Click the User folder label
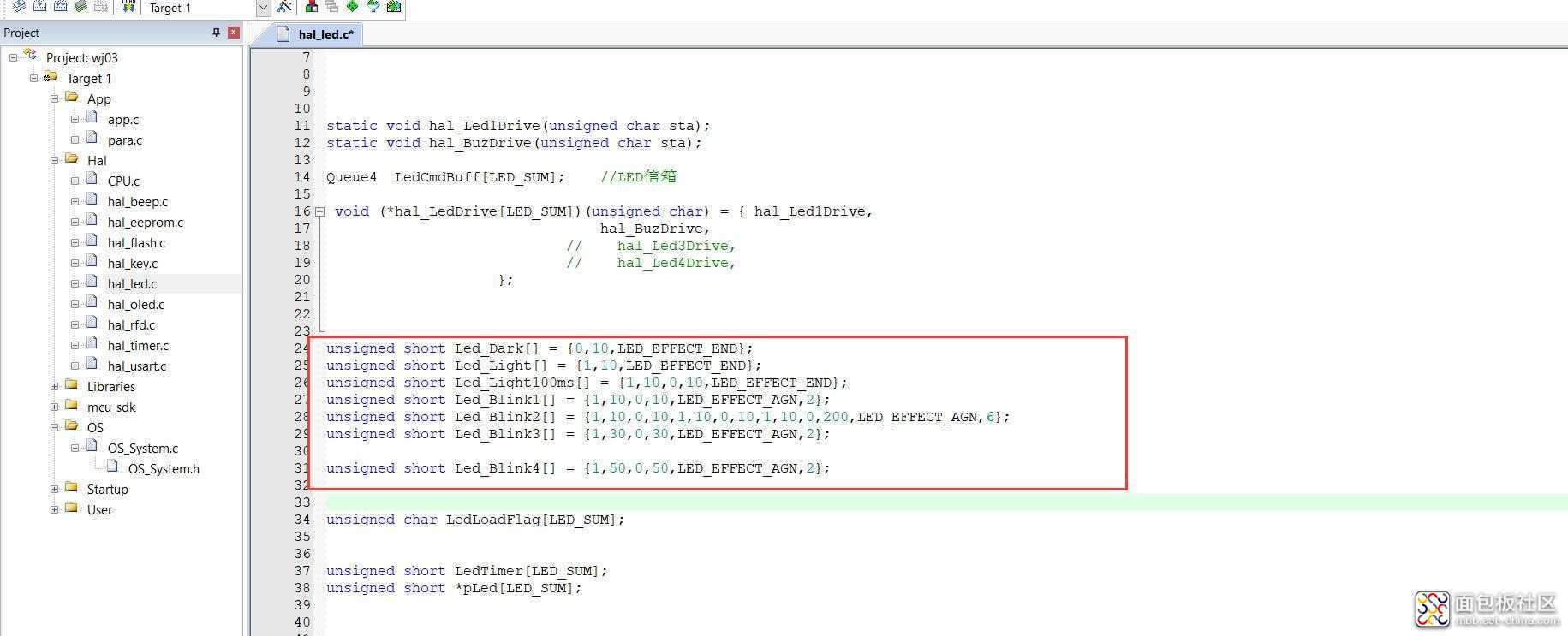This screenshot has height=636, width=1568. click(x=99, y=510)
